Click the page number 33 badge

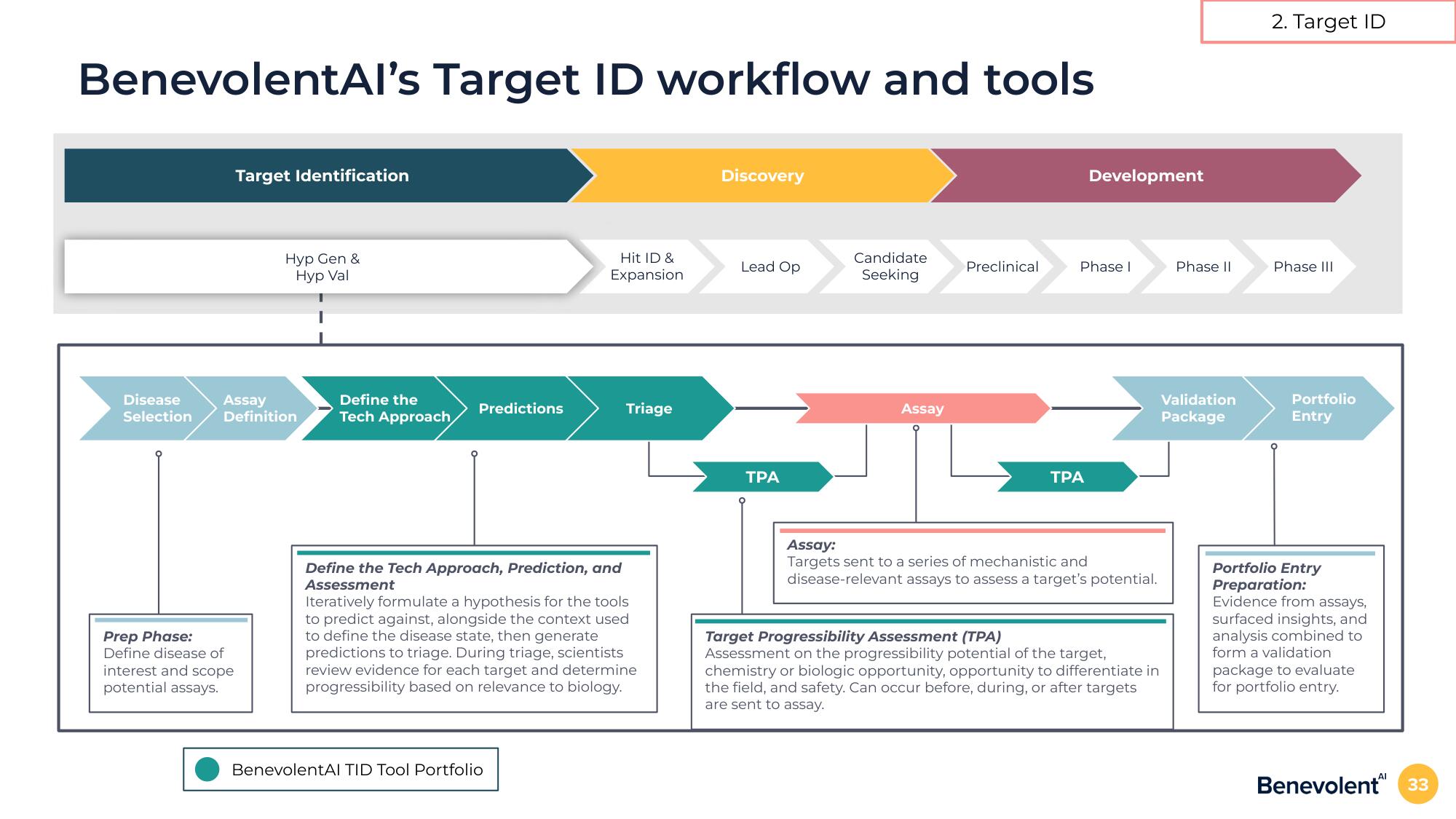[x=1417, y=784]
